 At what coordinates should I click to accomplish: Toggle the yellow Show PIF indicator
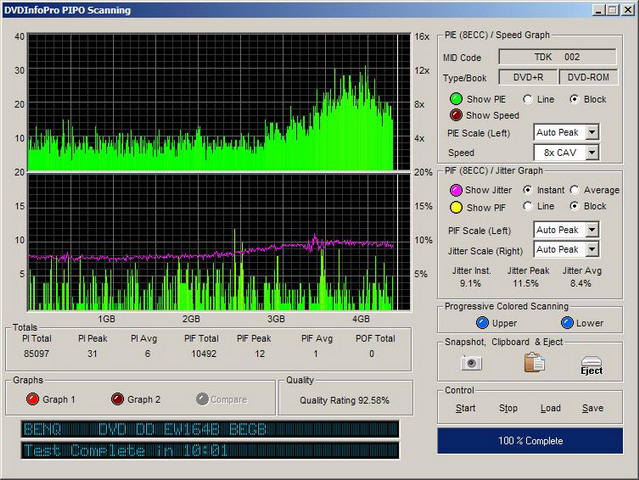(456, 207)
